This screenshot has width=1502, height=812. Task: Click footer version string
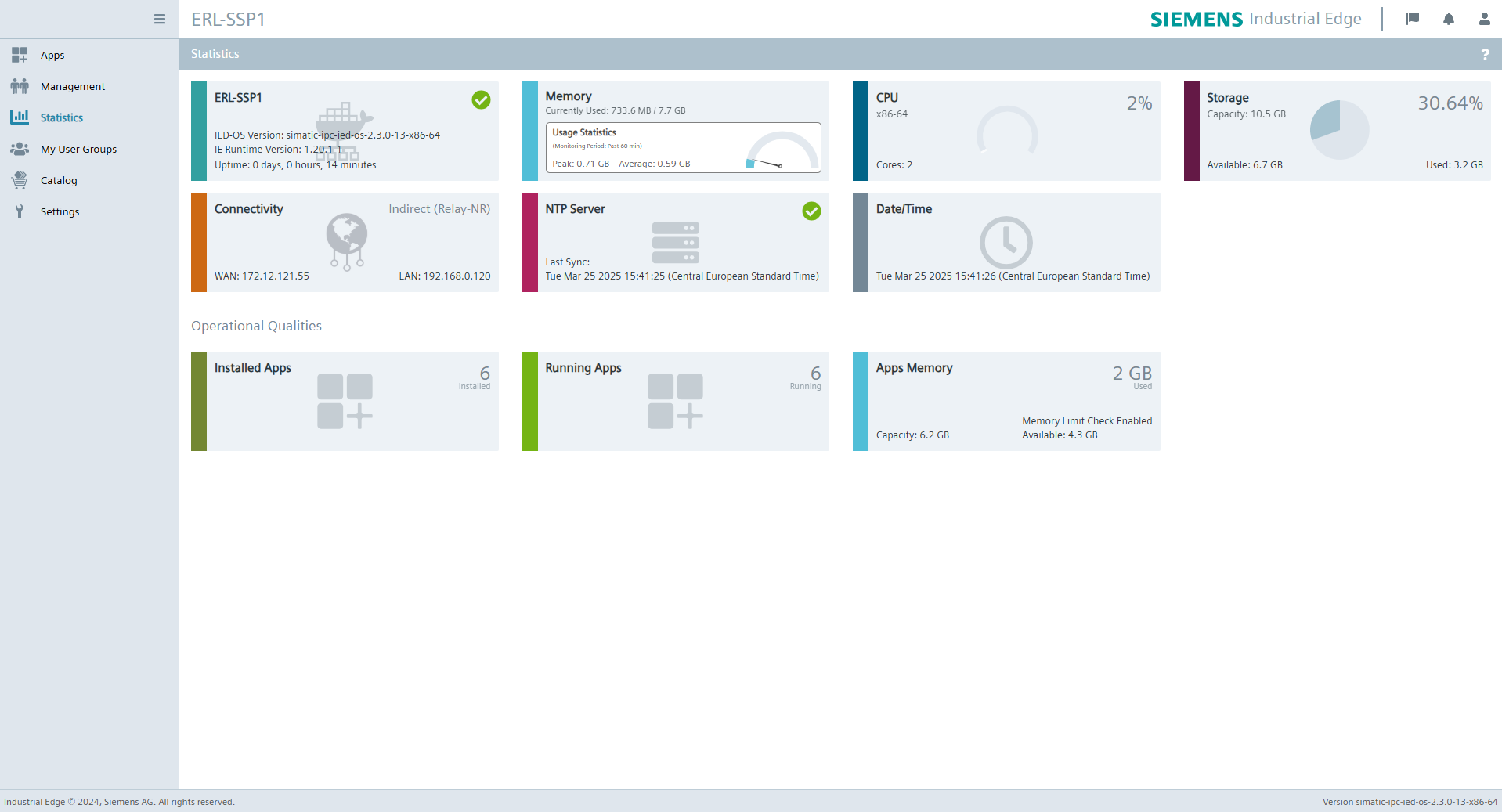pyautogui.click(x=1410, y=802)
